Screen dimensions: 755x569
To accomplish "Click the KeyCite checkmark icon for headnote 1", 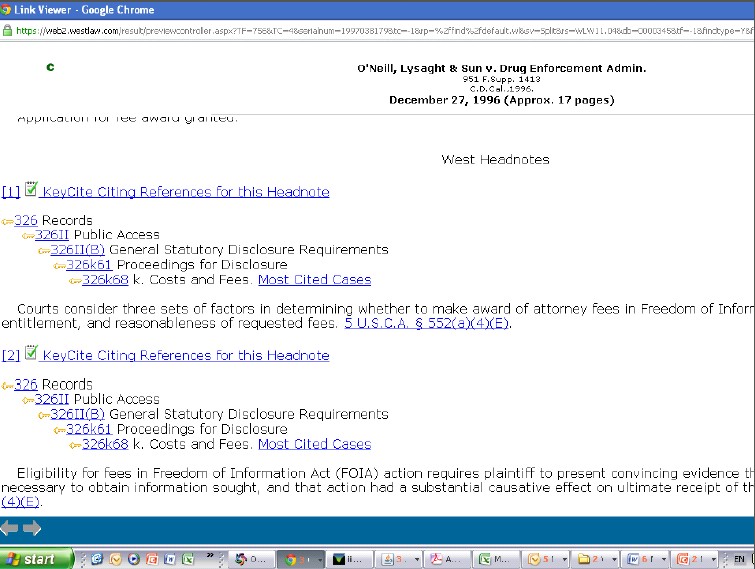I will click(x=31, y=189).
